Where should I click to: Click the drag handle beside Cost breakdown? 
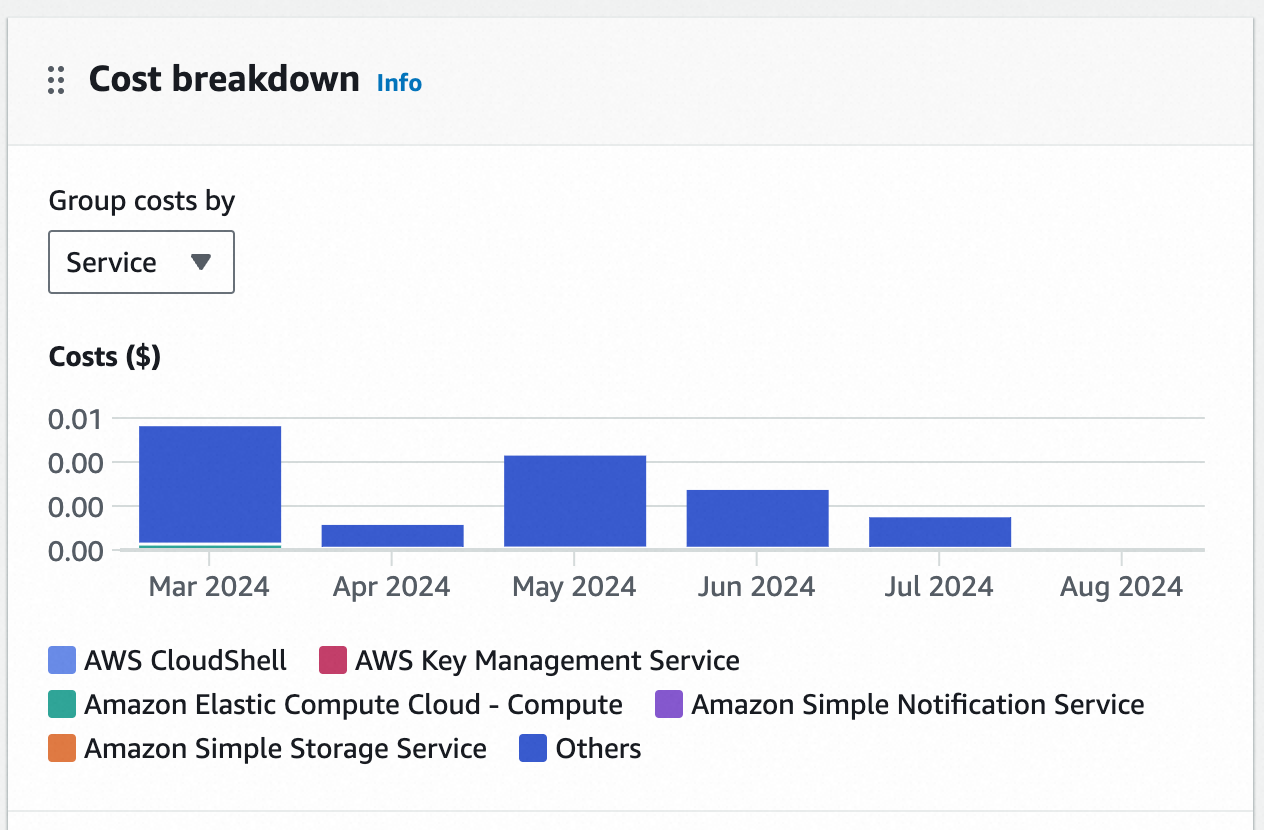coord(56,80)
